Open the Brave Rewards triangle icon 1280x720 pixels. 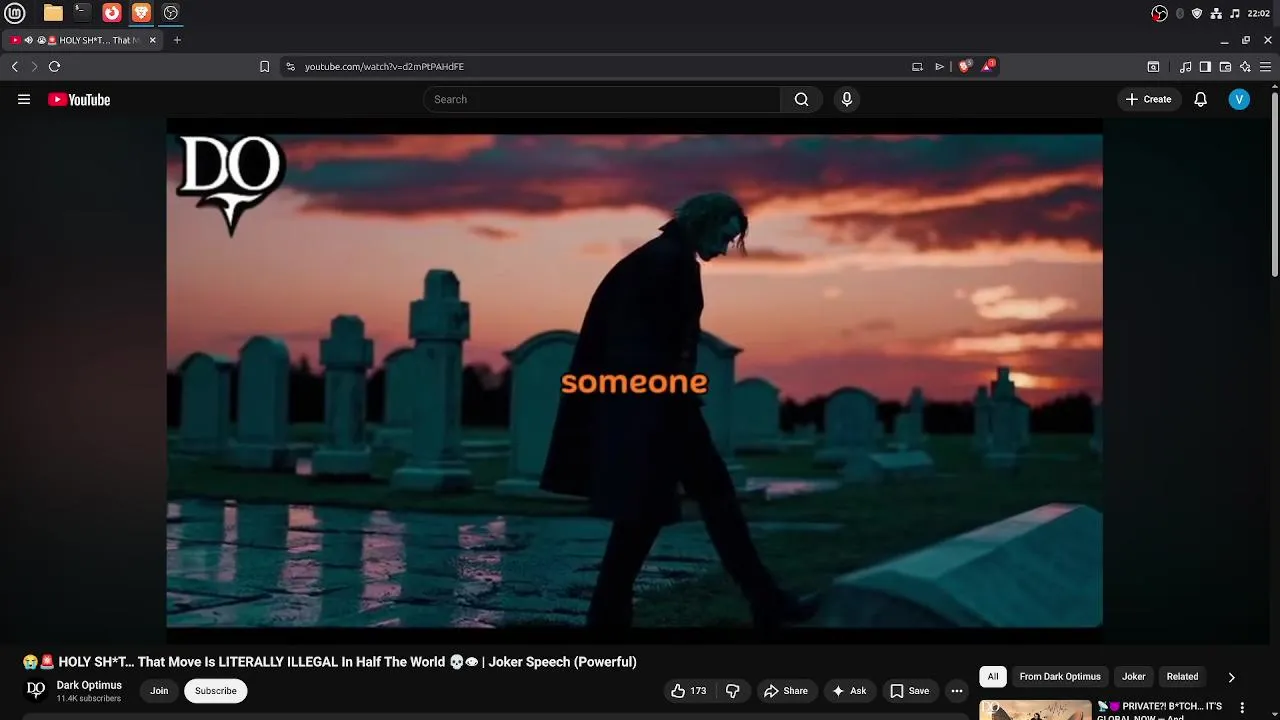click(x=989, y=66)
